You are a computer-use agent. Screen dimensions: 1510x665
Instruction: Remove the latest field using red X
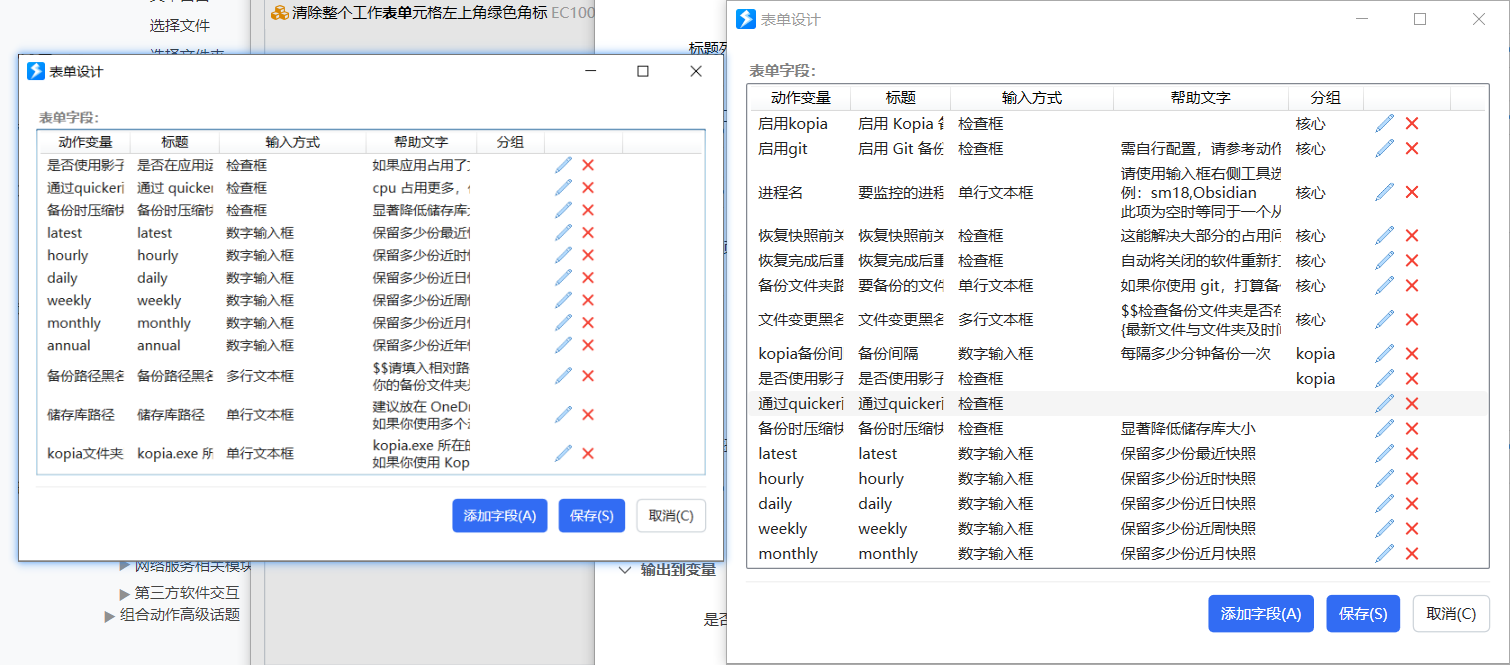point(1411,453)
